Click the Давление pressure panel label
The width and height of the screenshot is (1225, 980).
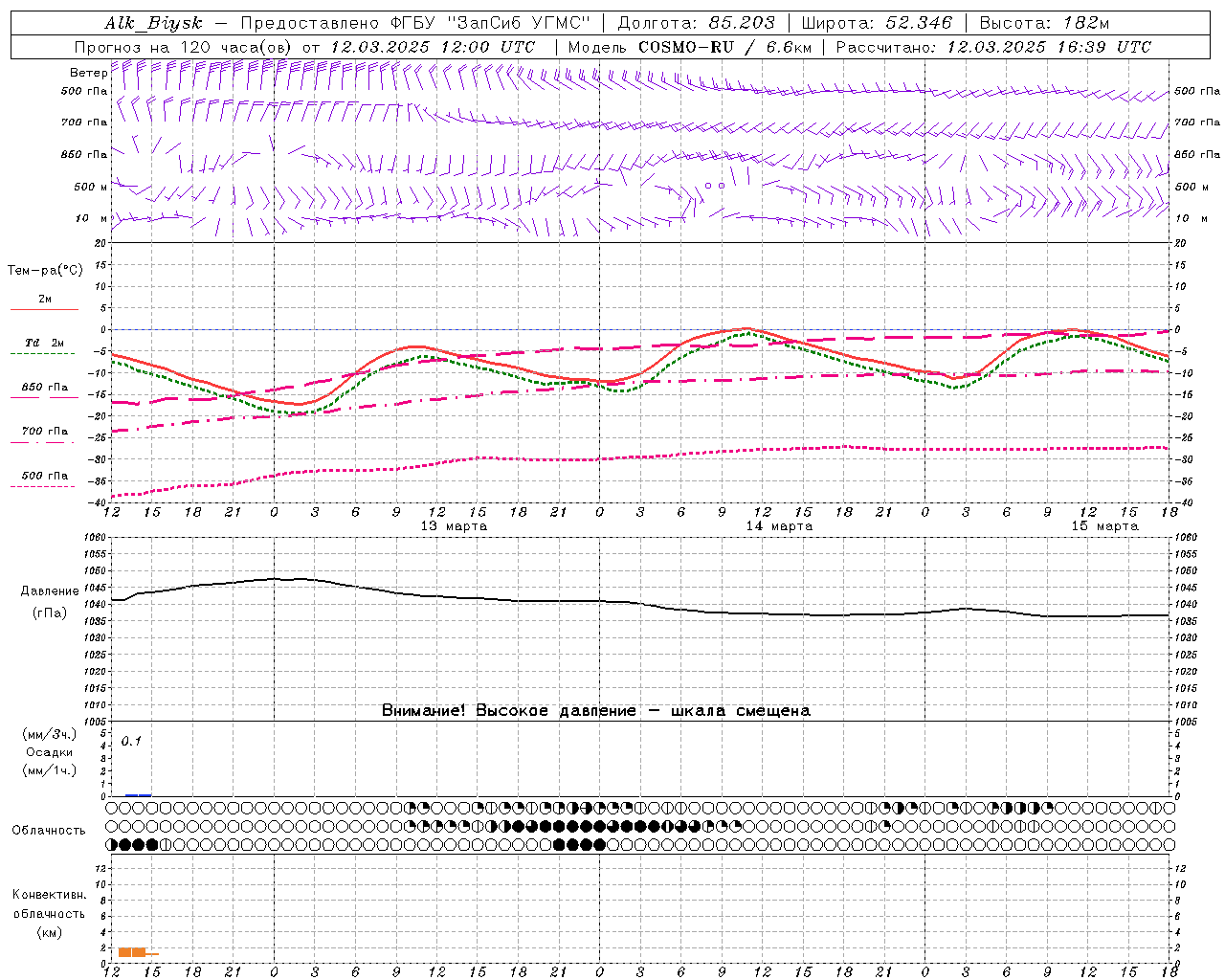[50, 591]
